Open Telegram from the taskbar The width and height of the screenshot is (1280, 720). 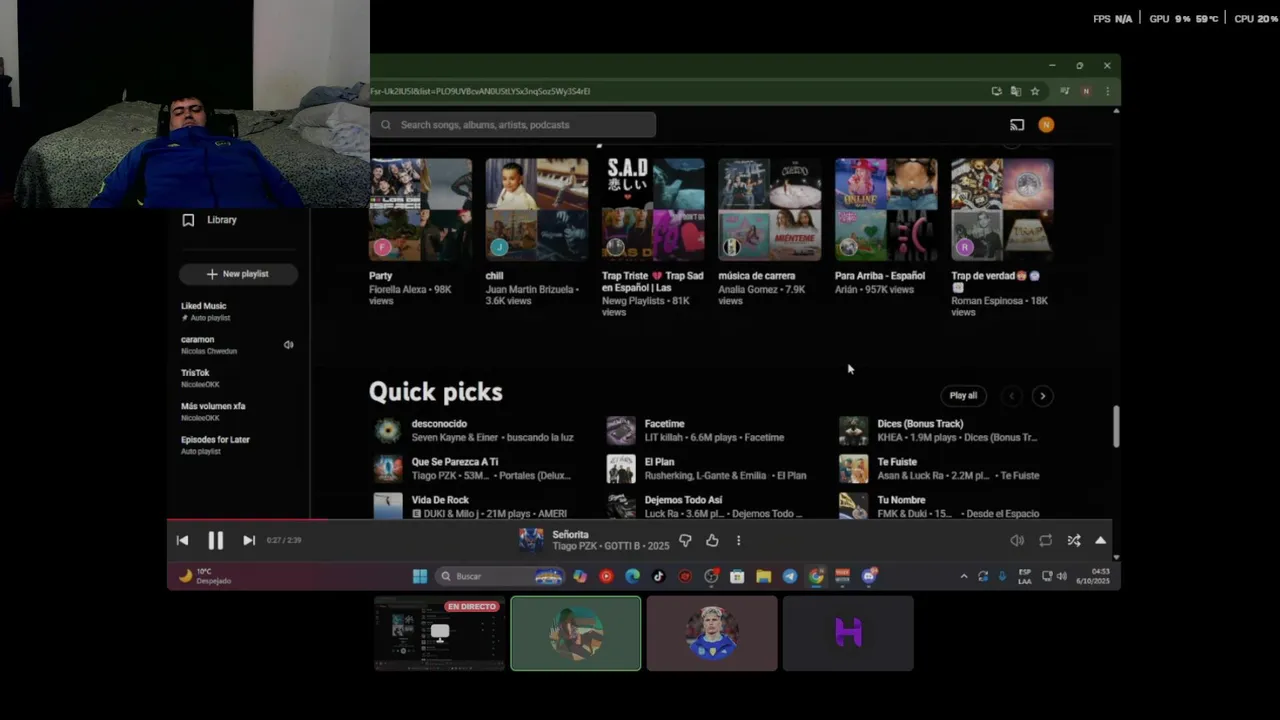790,576
